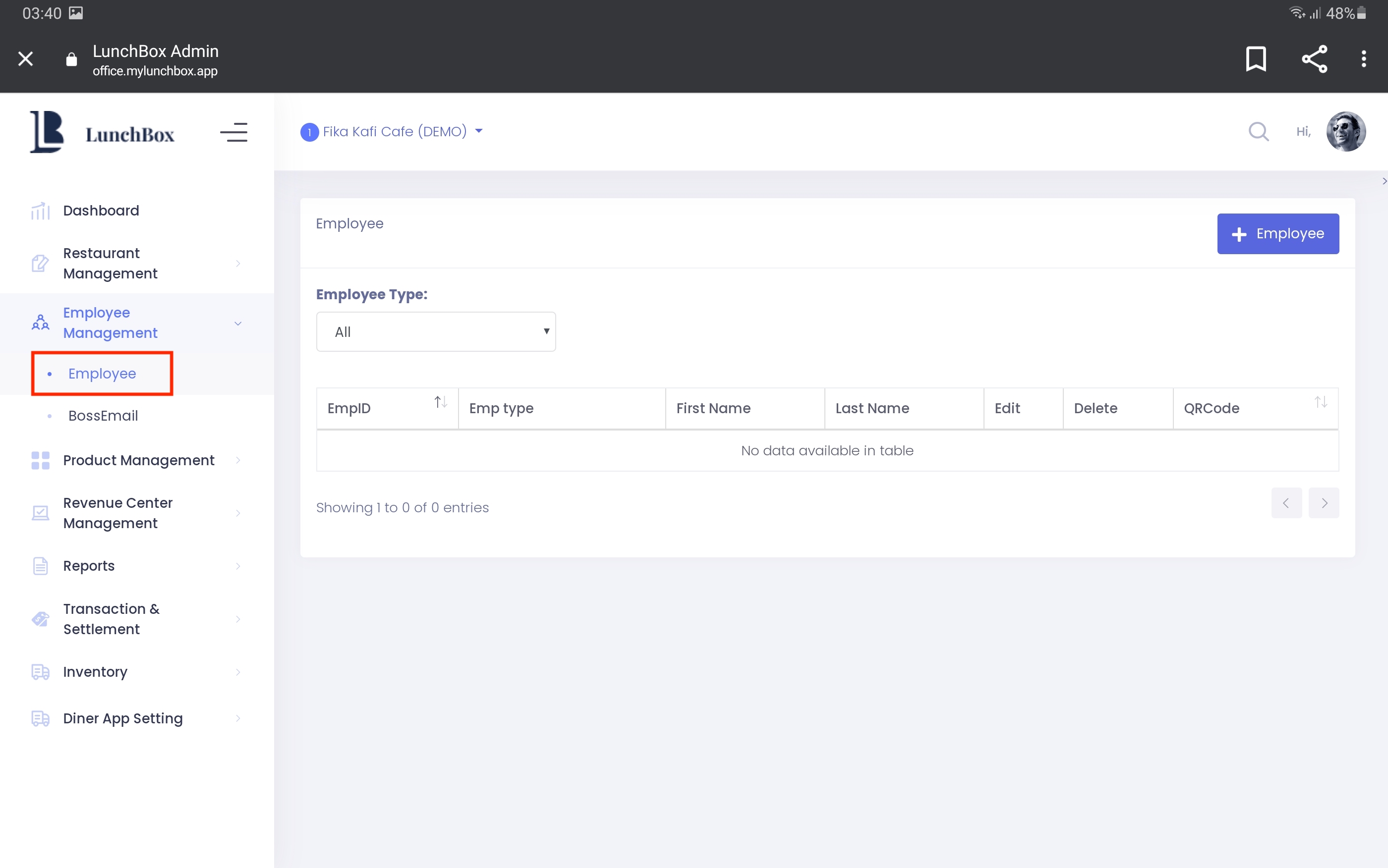Viewport: 1388px width, 868px height.
Task: Open BossEmail submenu item
Action: coord(104,416)
